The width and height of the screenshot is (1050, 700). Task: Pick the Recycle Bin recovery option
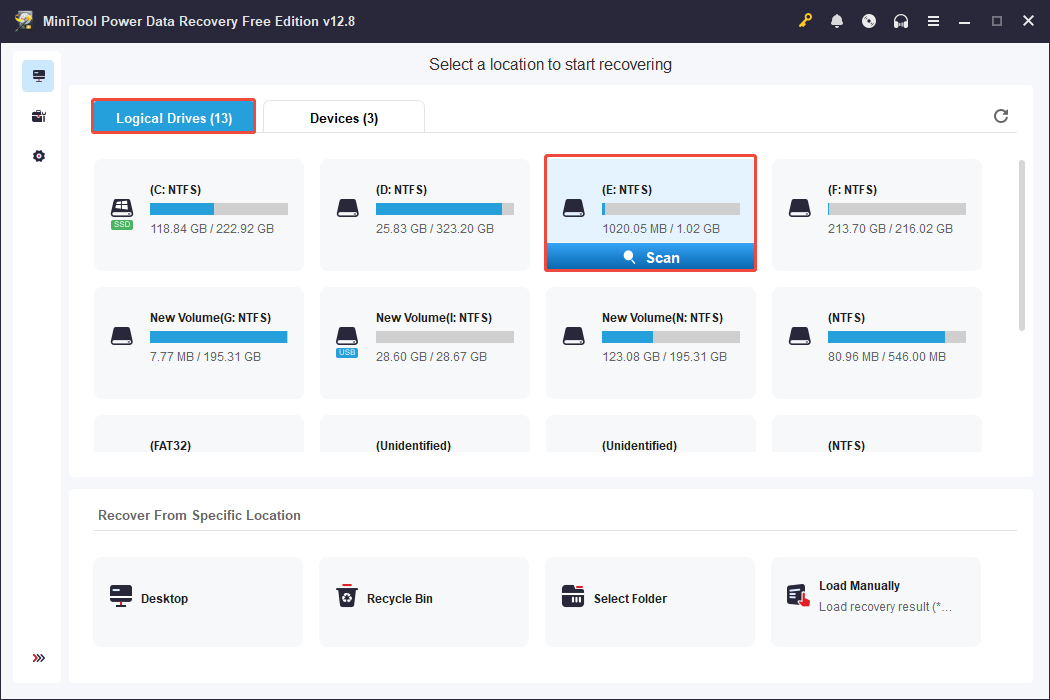[x=423, y=601]
